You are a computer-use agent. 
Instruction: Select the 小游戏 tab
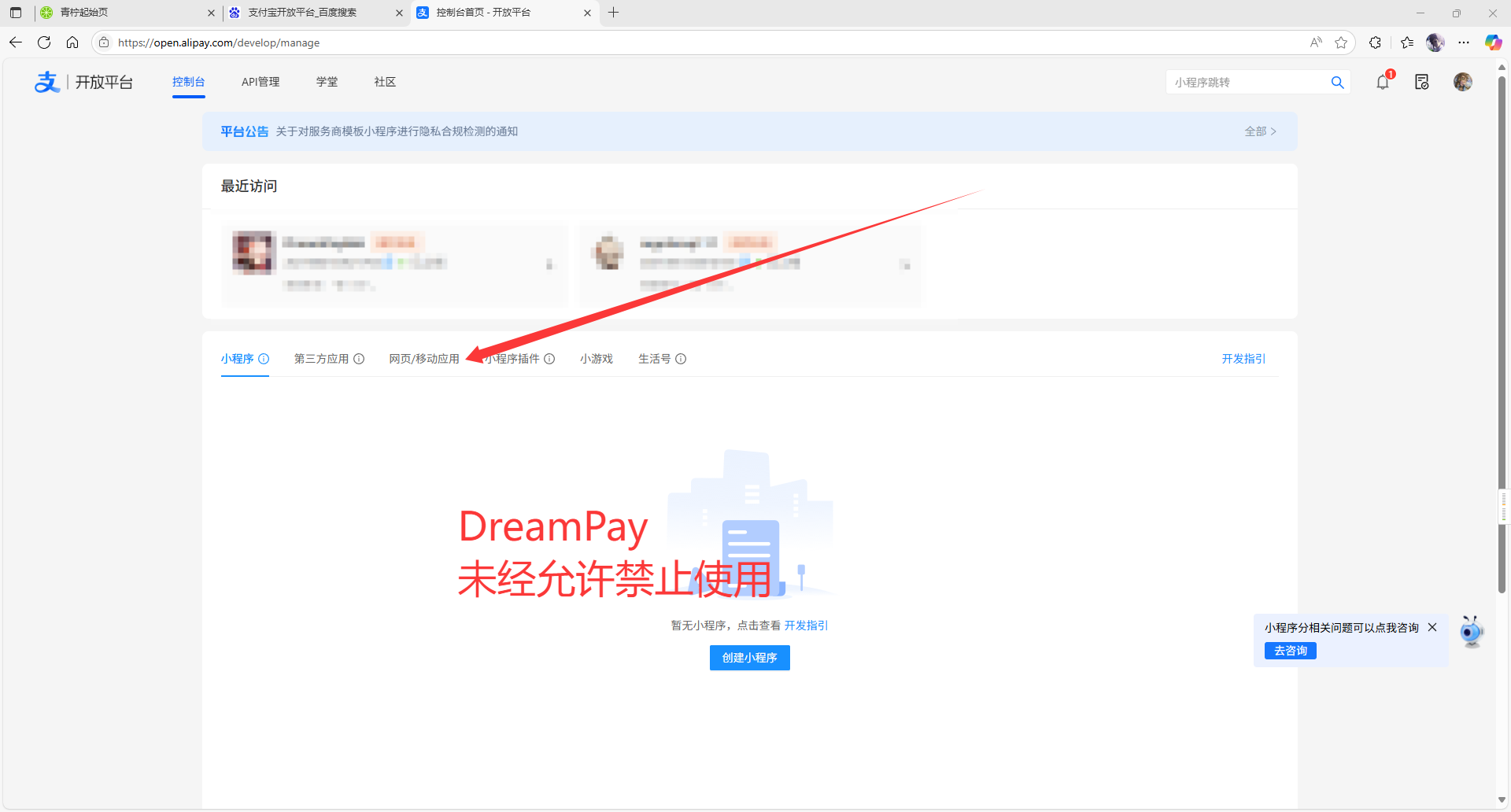pos(596,359)
